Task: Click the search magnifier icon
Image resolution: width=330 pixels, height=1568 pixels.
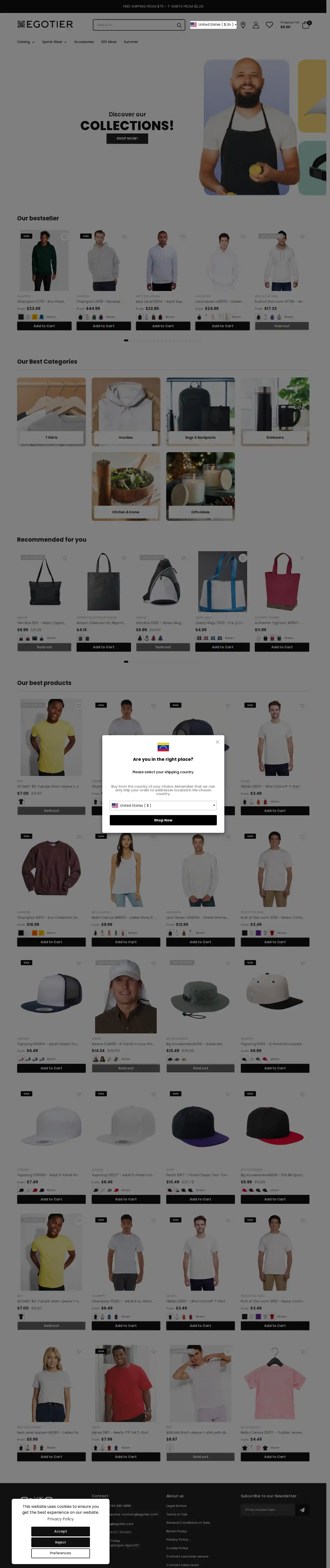Action: tap(179, 25)
